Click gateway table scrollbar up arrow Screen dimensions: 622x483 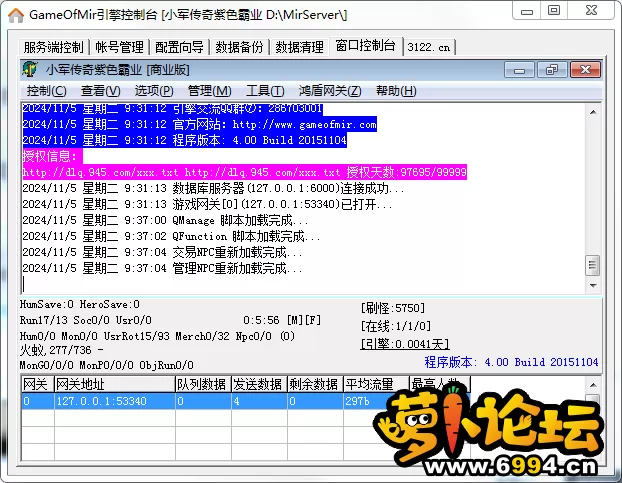coord(593,385)
